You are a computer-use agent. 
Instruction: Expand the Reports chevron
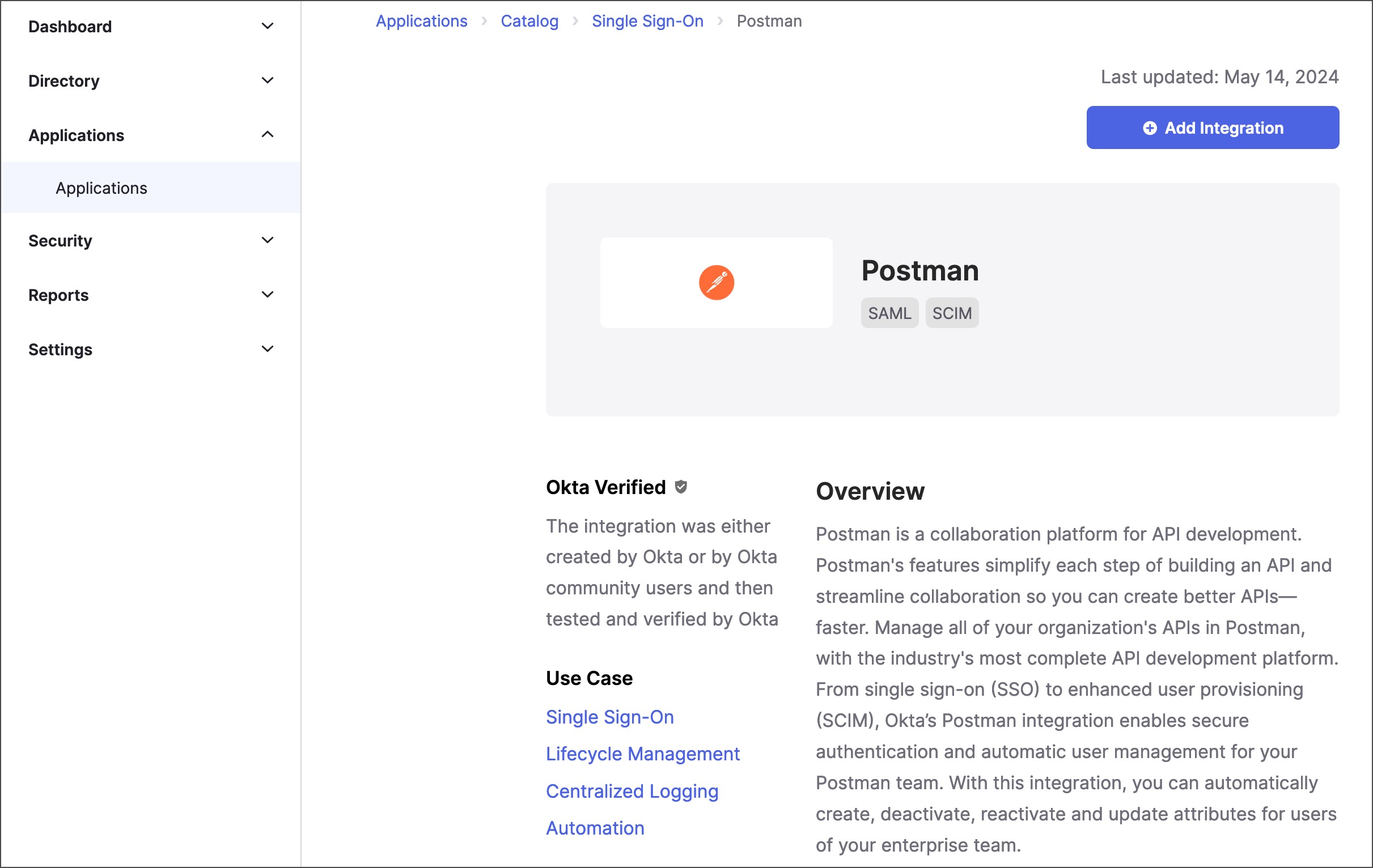[x=268, y=295]
